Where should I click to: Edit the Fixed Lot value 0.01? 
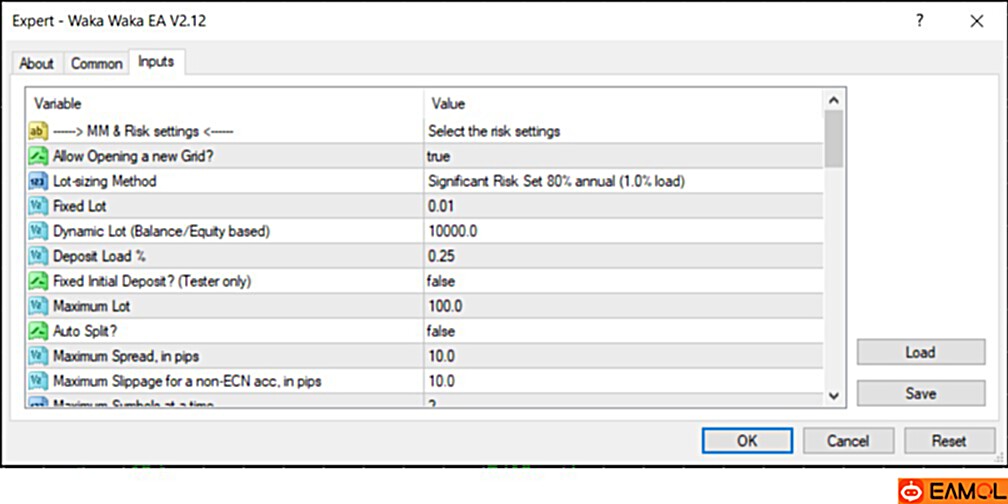click(x=624, y=206)
